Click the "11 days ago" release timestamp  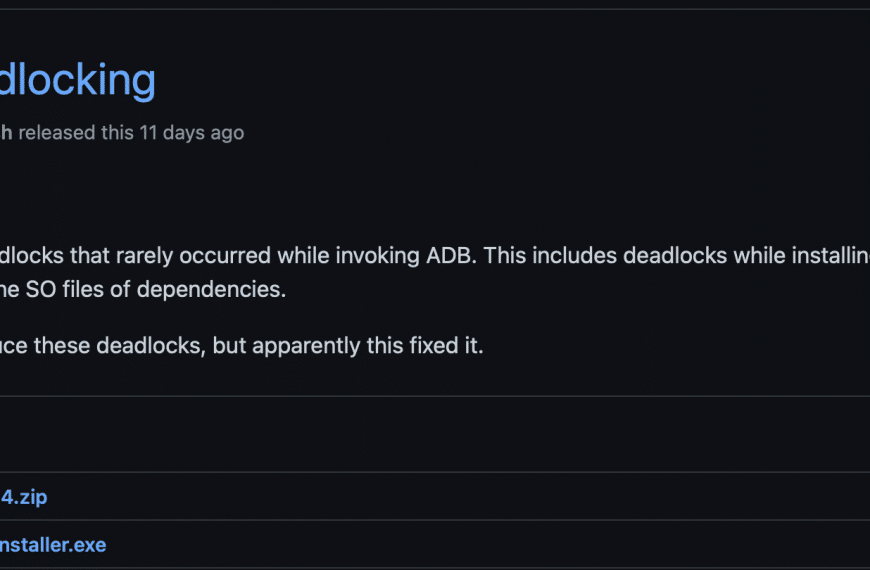tap(191, 133)
